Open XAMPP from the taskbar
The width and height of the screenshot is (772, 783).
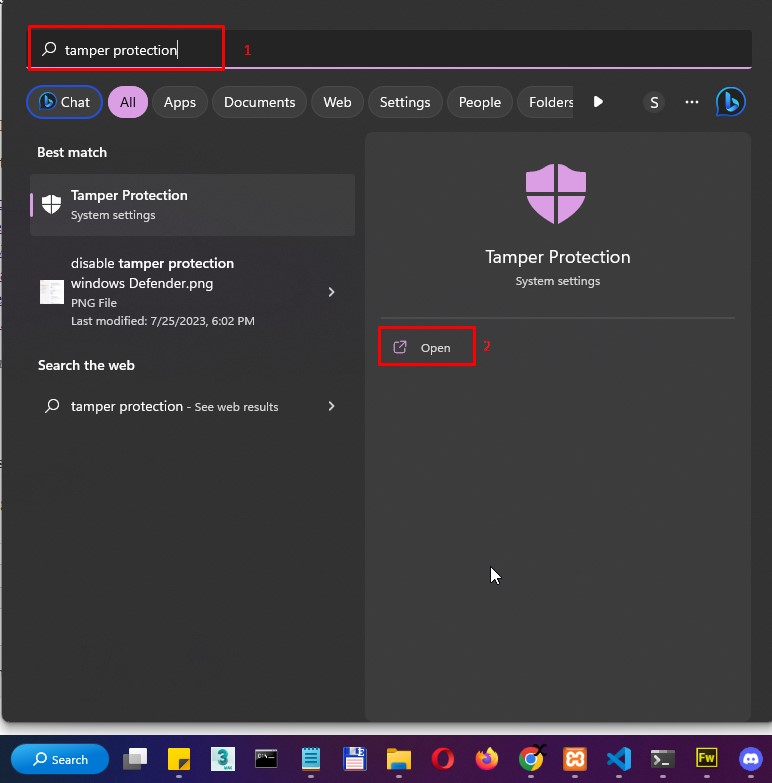pyautogui.click(x=575, y=759)
